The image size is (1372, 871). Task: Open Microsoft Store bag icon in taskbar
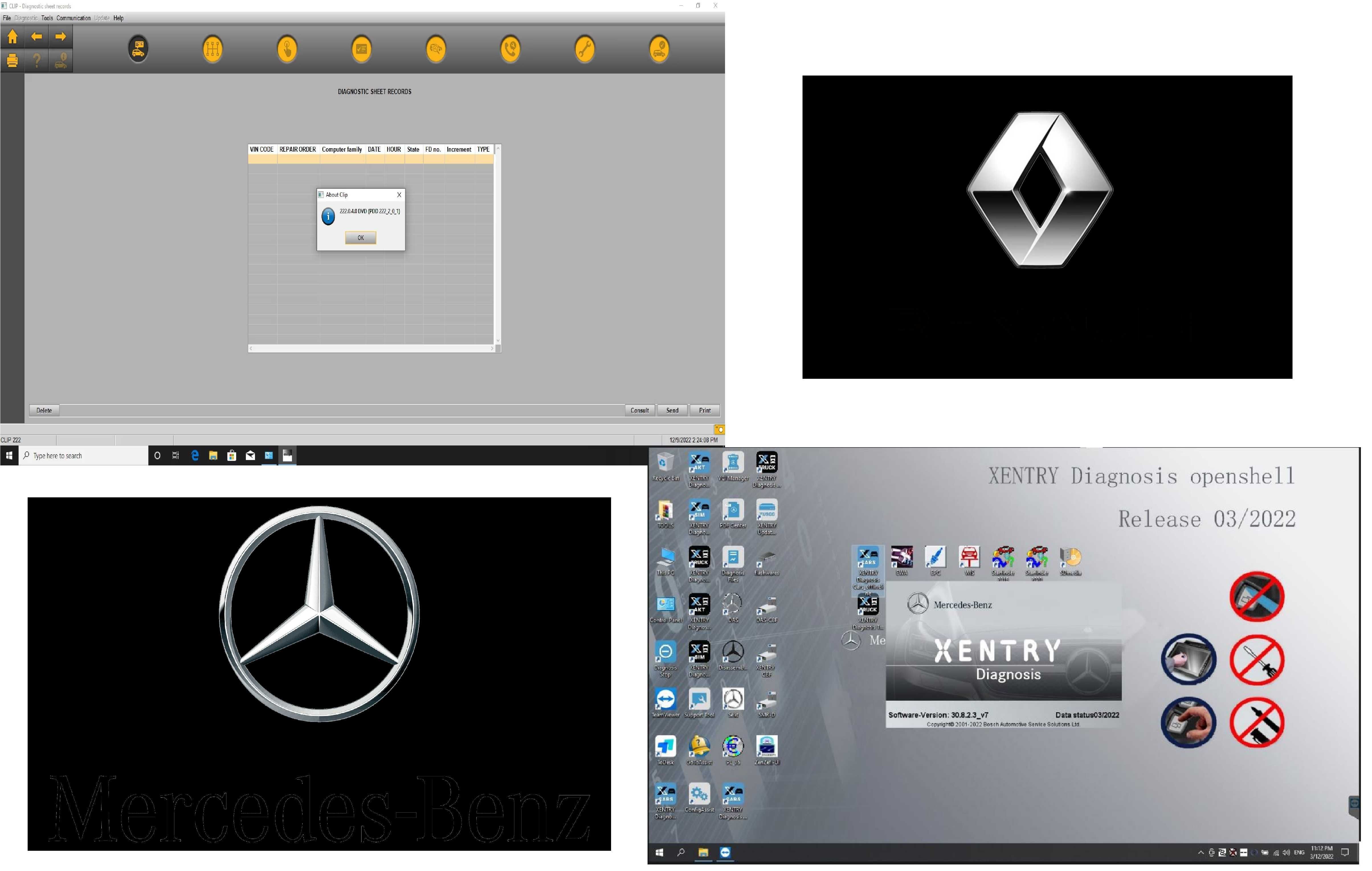coord(231,456)
